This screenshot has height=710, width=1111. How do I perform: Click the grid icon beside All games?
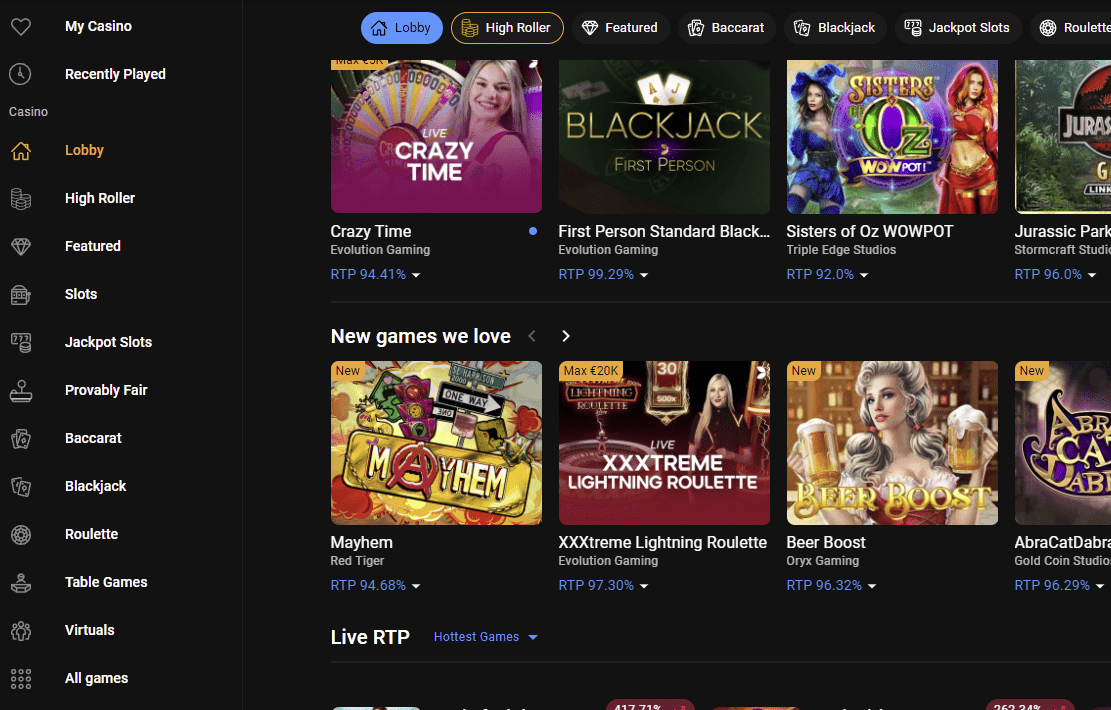pyautogui.click(x=20, y=678)
